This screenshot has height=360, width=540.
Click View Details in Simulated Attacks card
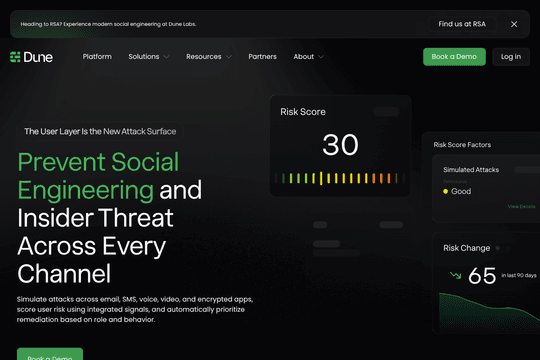521,206
